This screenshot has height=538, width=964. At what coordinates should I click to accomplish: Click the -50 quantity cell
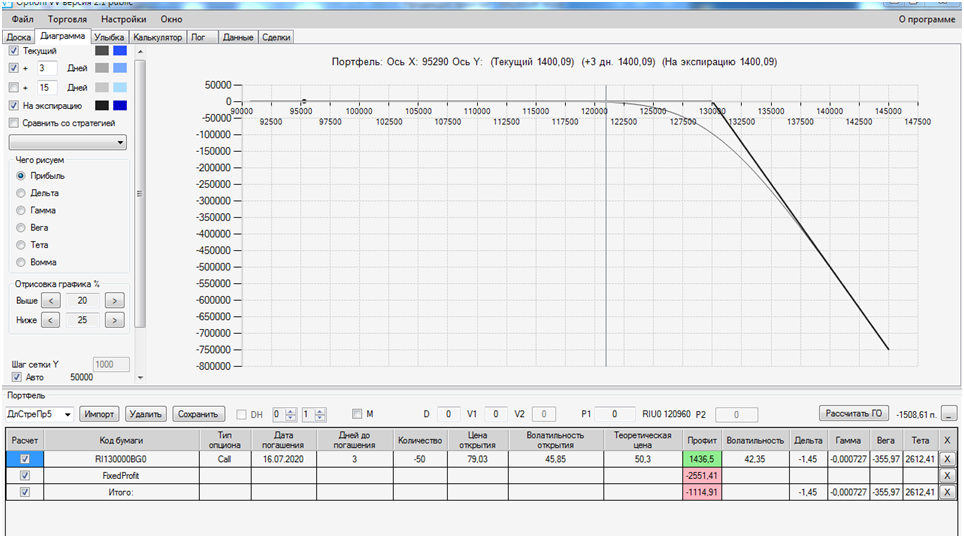420,459
